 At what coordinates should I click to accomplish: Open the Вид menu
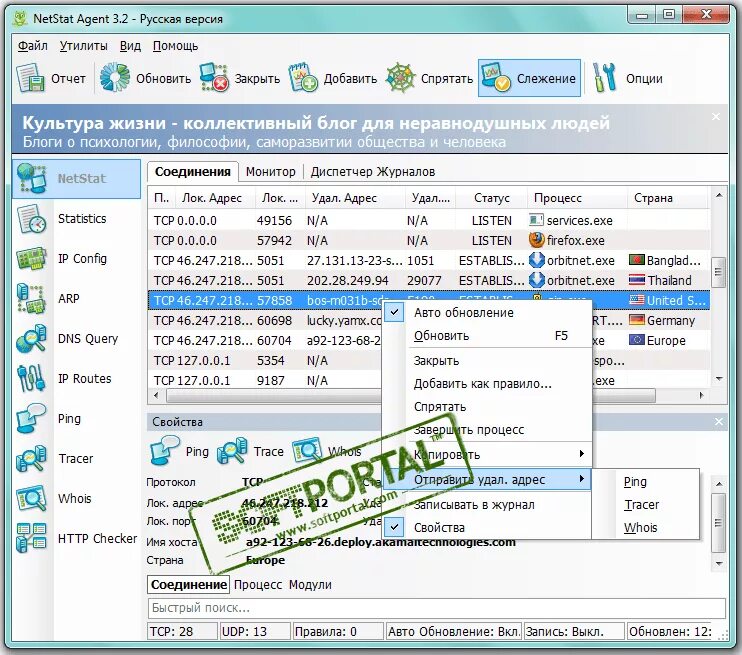130,46
